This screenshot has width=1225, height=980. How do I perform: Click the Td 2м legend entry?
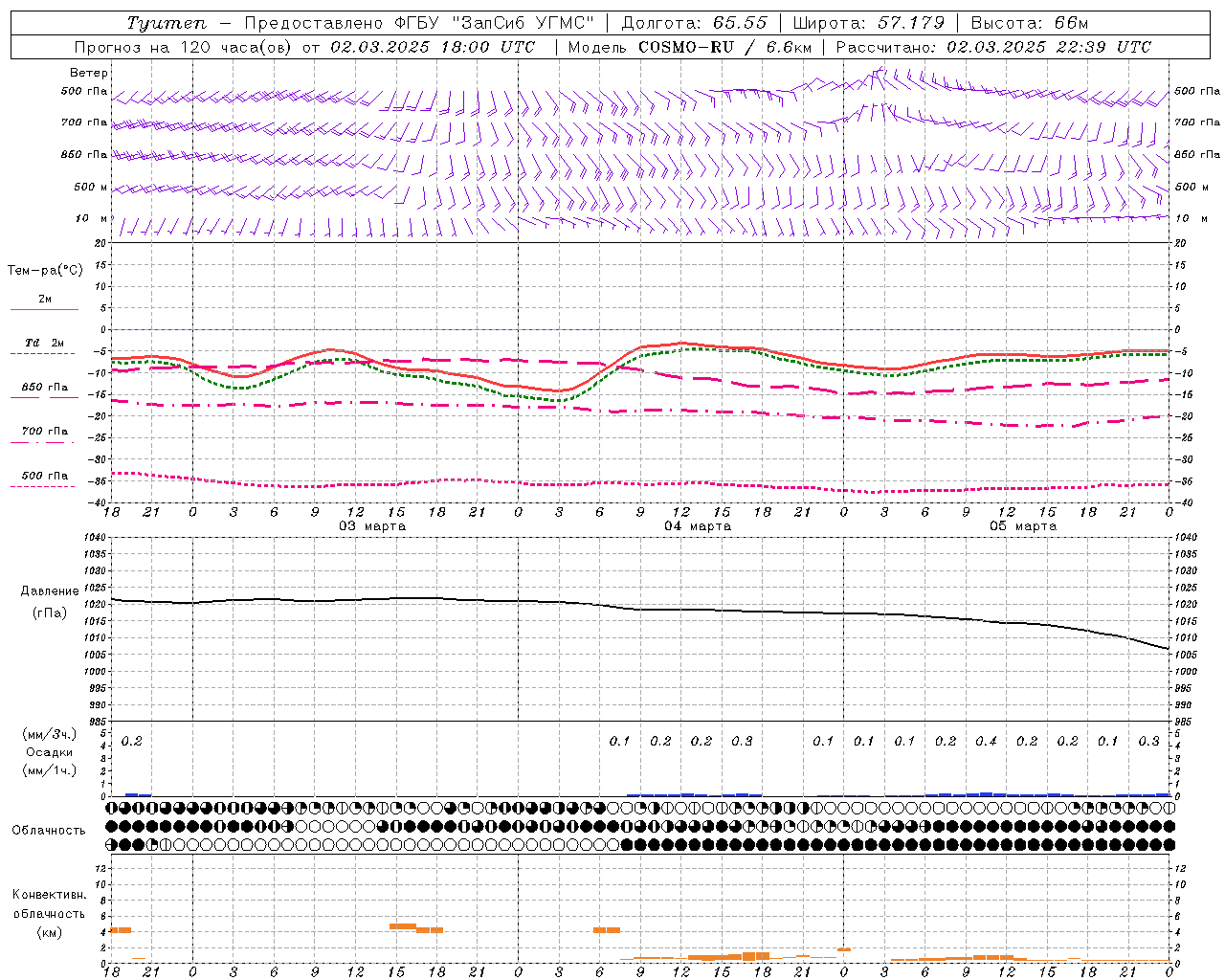point(44,343)
